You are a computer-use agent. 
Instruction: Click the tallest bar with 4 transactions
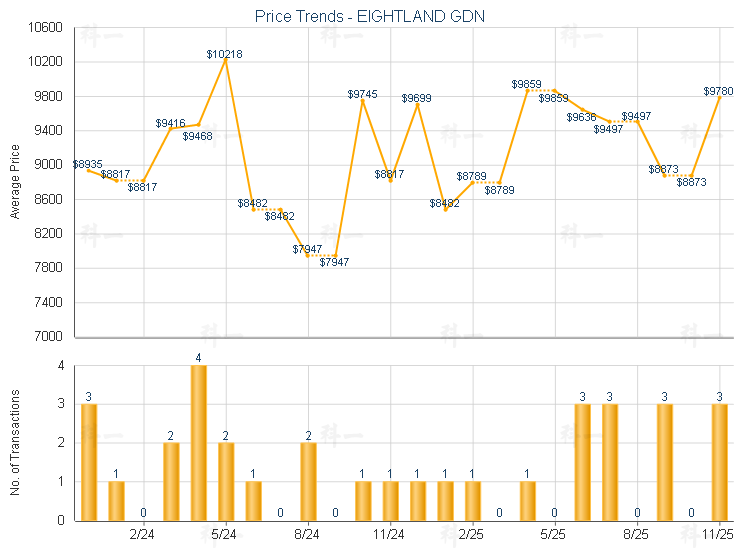click(x=199, y=442)
